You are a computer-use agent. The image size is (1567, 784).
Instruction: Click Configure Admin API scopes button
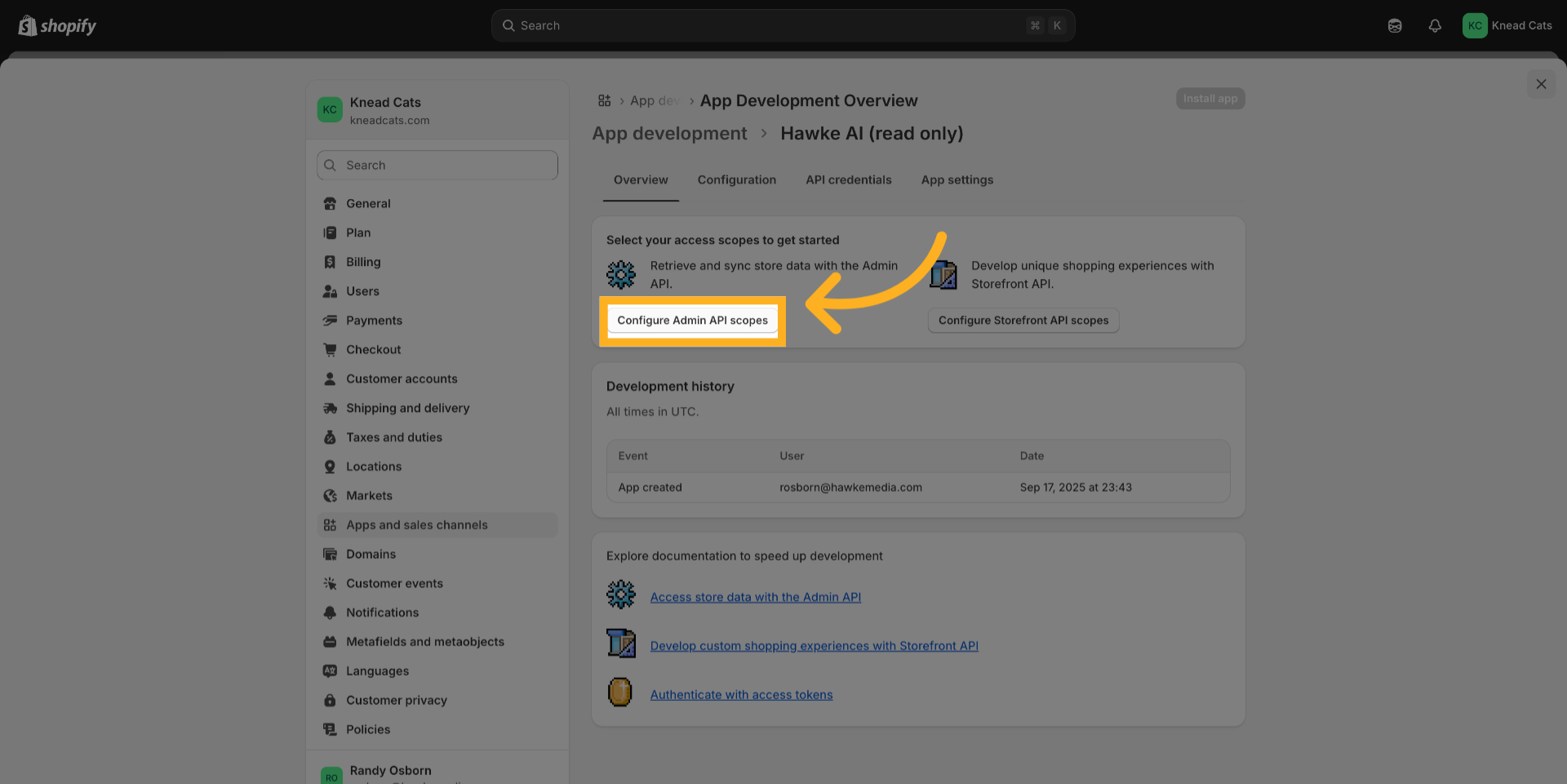[x=692, y=321]
